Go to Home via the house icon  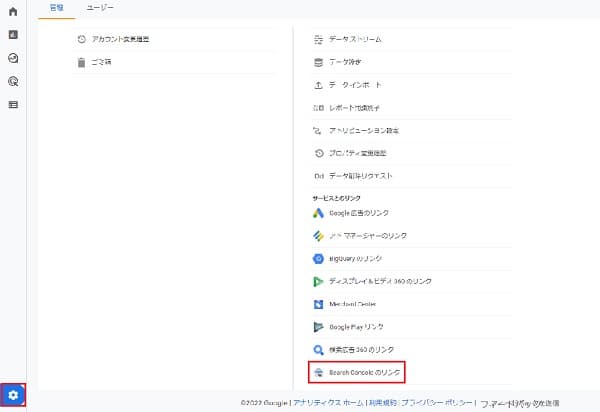click(13, 11)
